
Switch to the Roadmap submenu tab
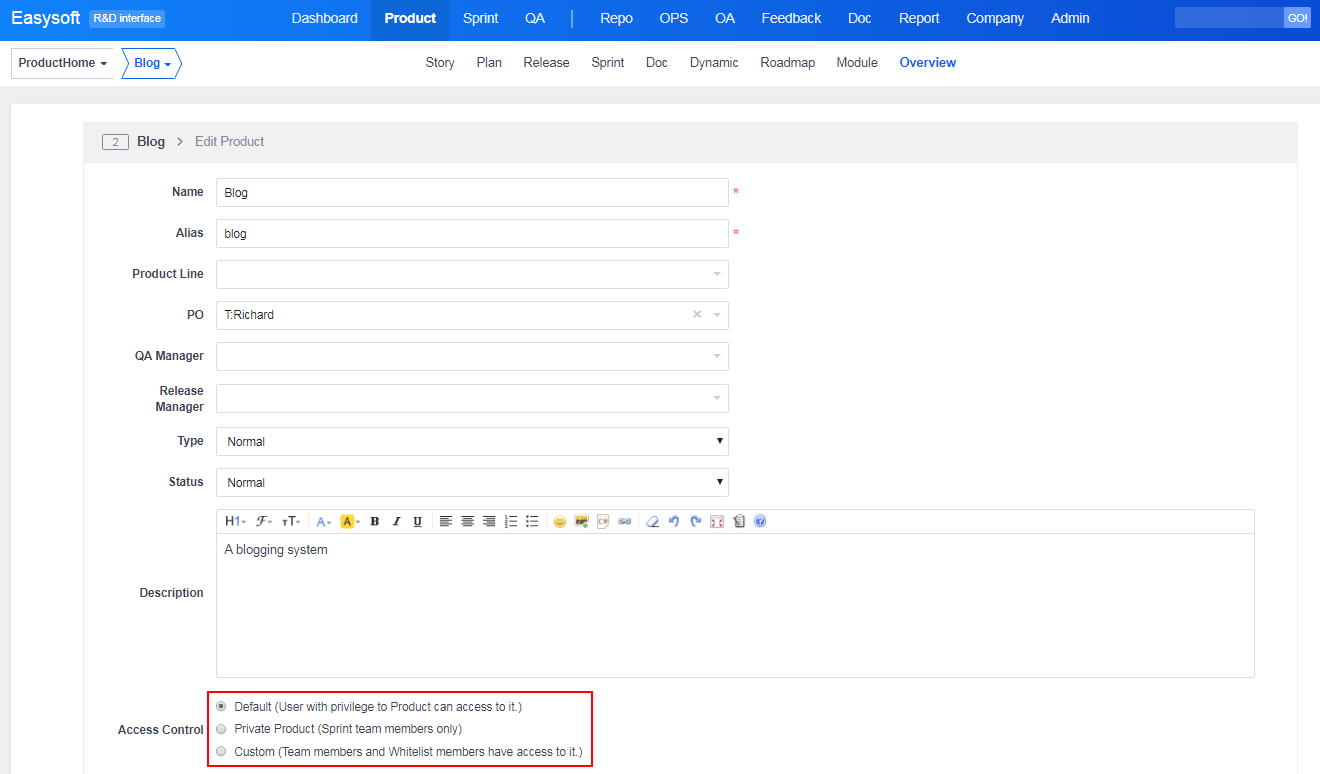click(787, 62)
